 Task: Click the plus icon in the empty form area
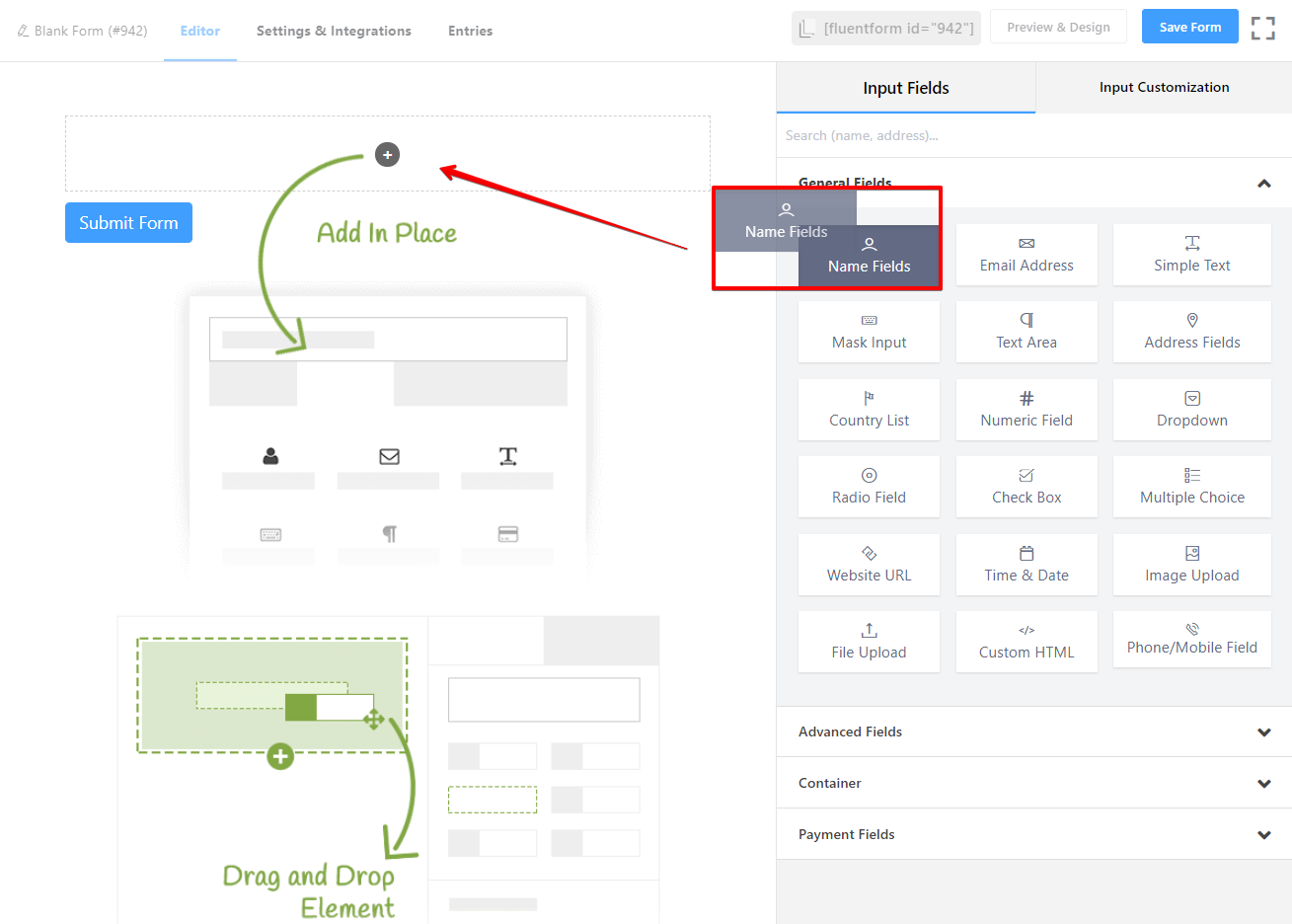click(x=387, y=154)
